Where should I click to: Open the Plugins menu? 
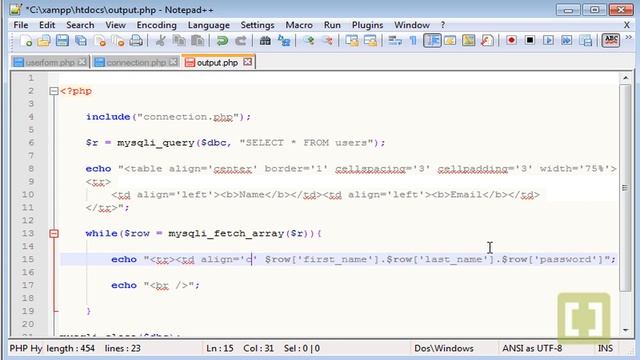(367, 25)
